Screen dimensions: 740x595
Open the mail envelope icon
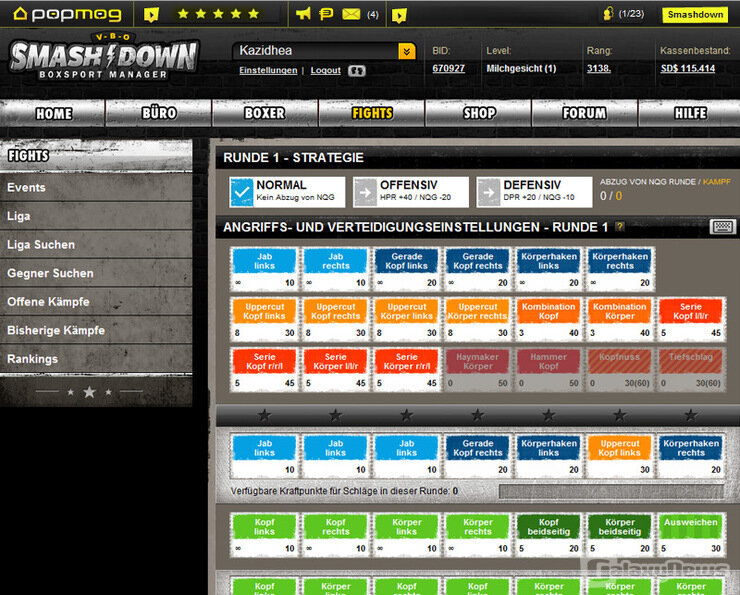click(350, 14)
